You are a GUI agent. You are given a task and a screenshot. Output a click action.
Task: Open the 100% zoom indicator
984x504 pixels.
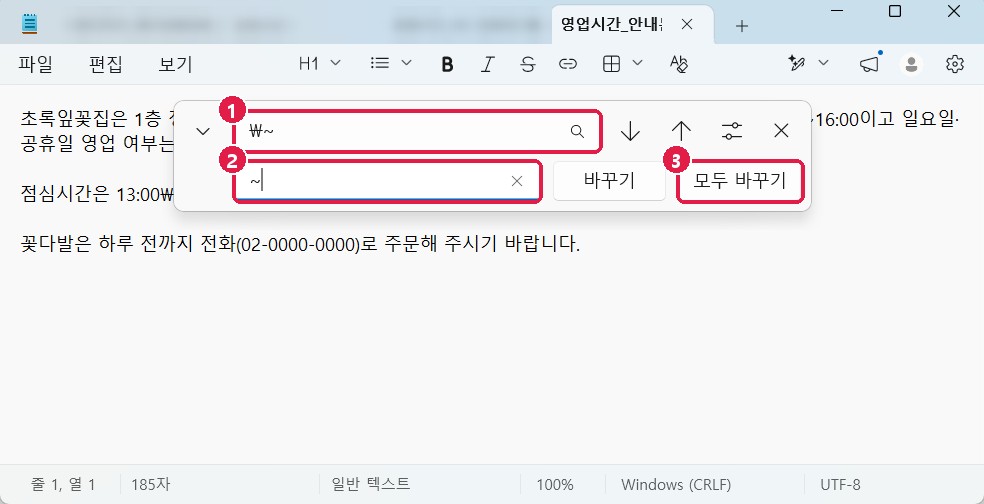pos(555,485)
